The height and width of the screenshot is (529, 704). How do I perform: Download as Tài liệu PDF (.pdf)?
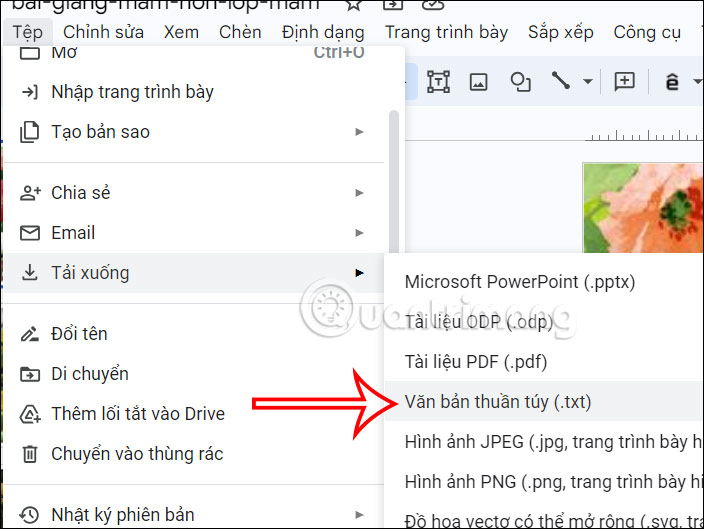coord(544,362)
